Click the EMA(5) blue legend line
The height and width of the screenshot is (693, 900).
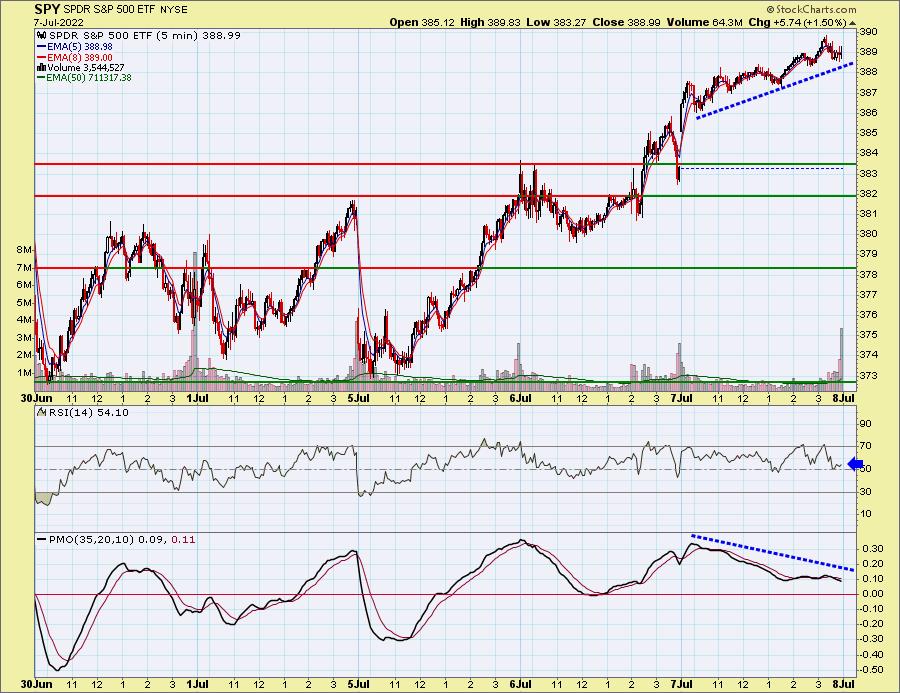(41, 47)
